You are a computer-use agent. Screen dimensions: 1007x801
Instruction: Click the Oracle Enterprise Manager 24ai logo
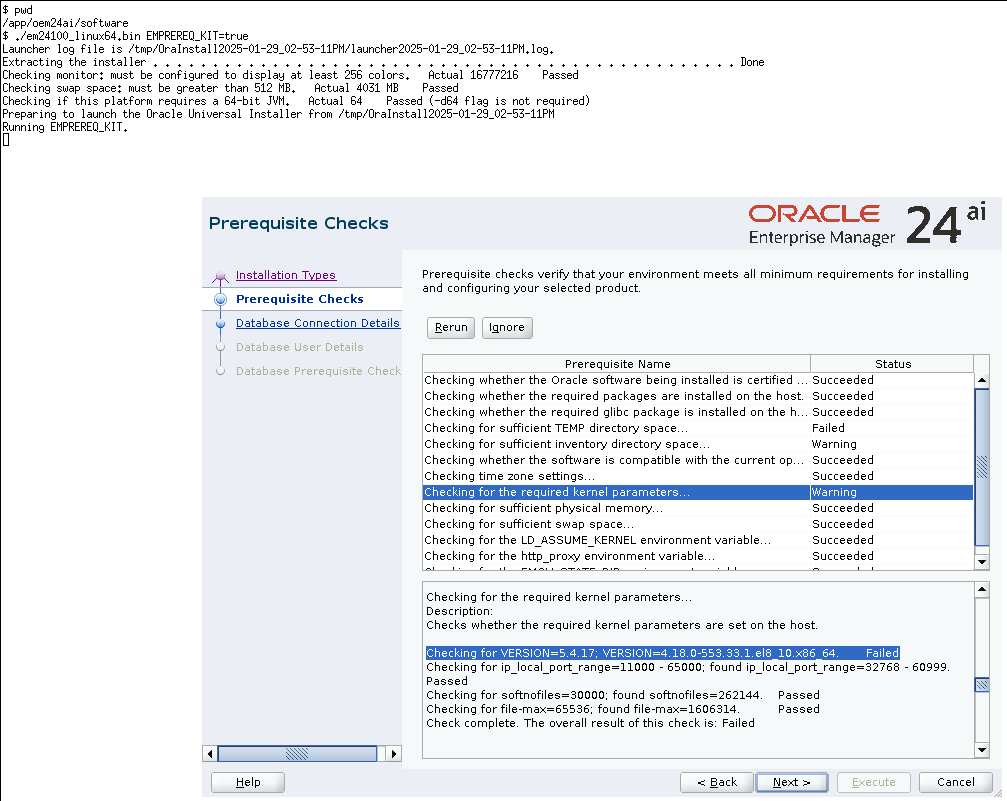(x=867, y=224)
